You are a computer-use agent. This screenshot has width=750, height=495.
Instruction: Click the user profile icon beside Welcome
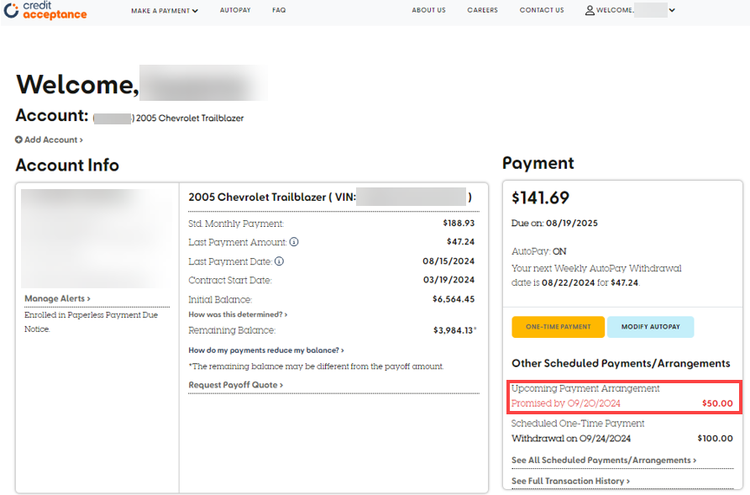(590, 11)
